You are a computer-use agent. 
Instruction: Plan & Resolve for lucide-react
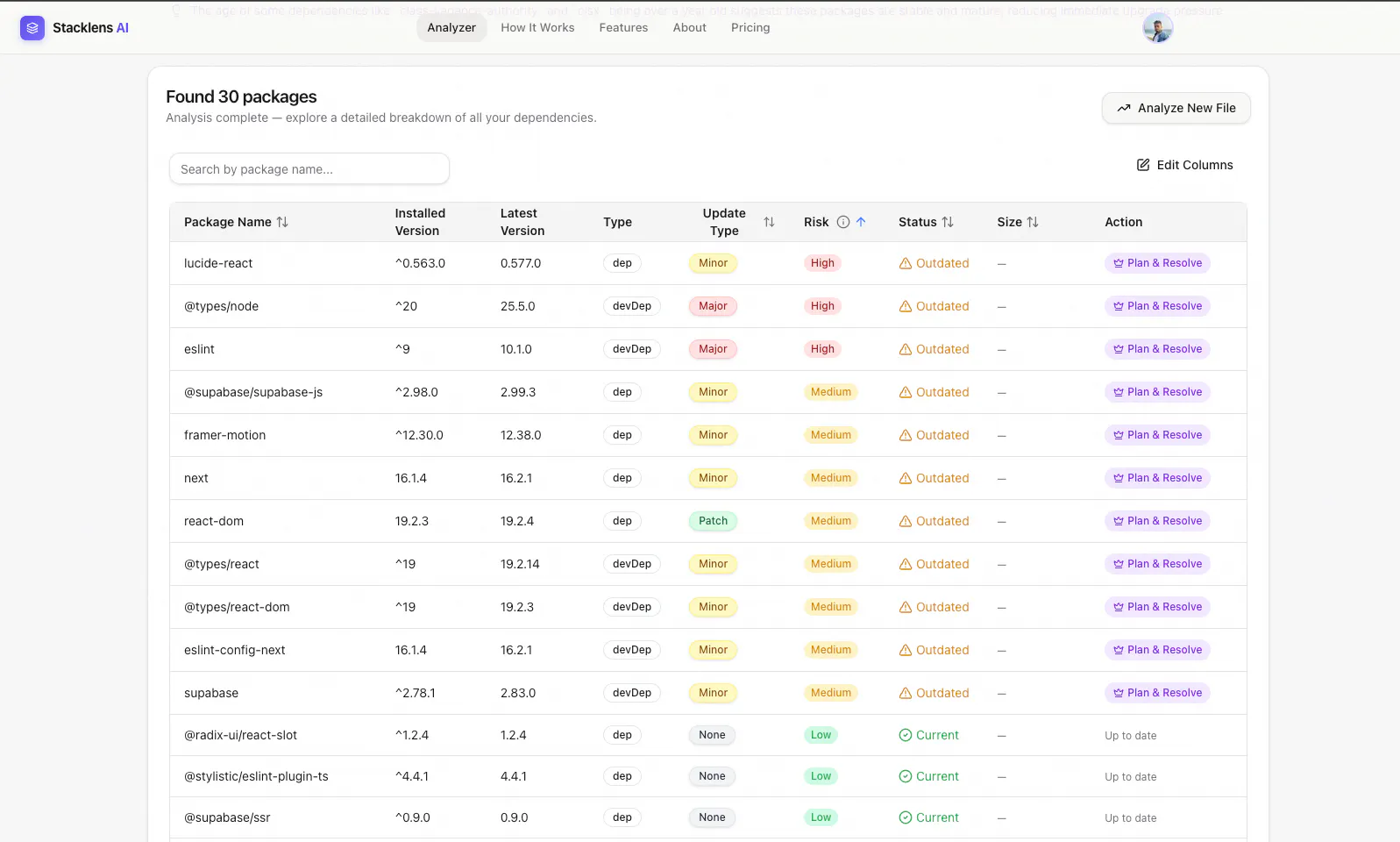[1157, 263]
